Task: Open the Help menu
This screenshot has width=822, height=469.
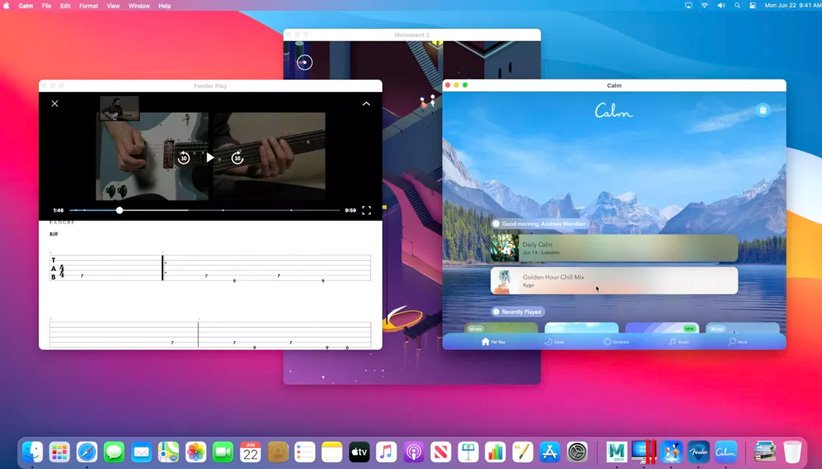Action: tap(165, 6)
